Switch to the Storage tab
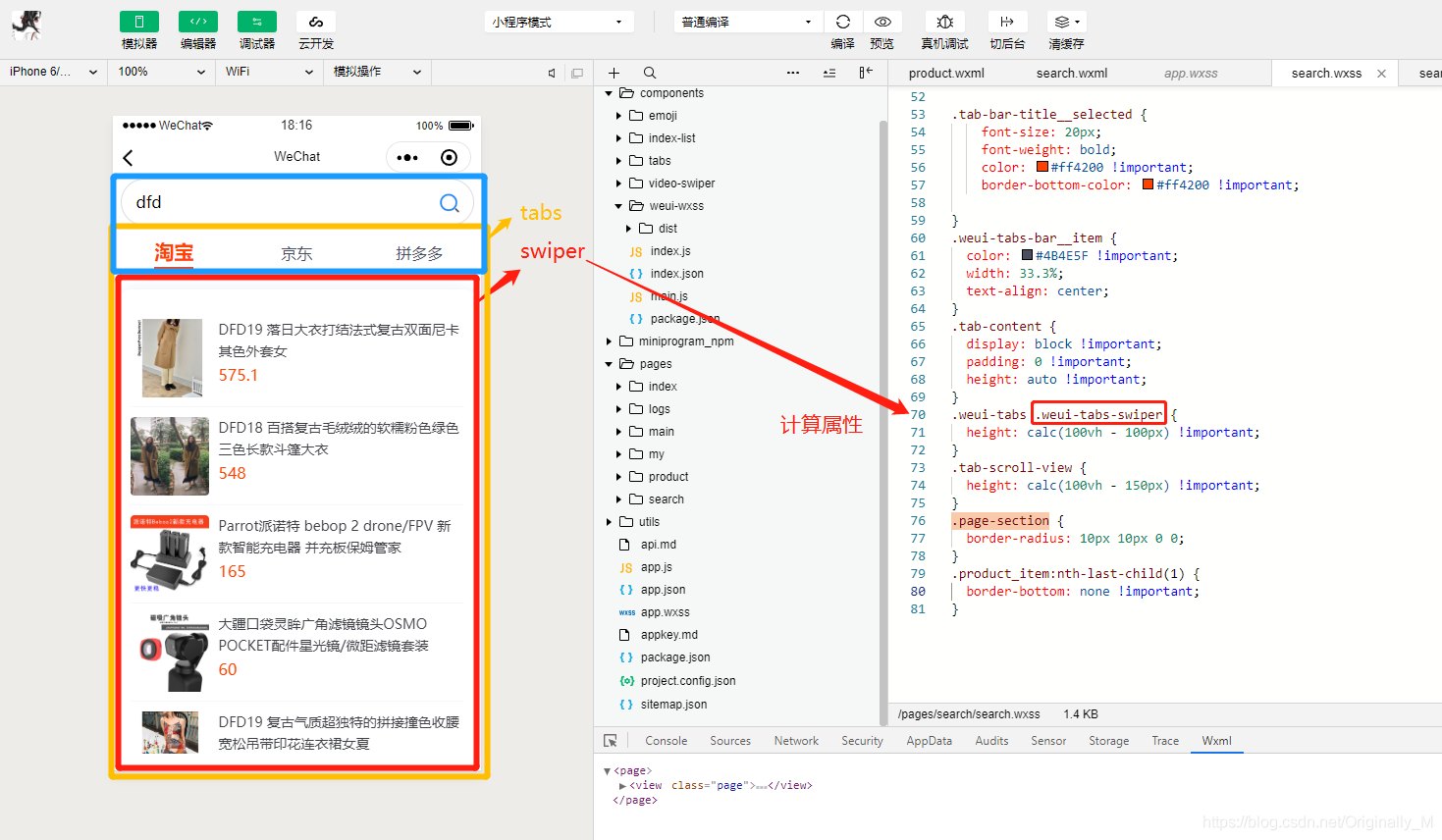The image size is (1442, 840). [x=1108, y=741]
